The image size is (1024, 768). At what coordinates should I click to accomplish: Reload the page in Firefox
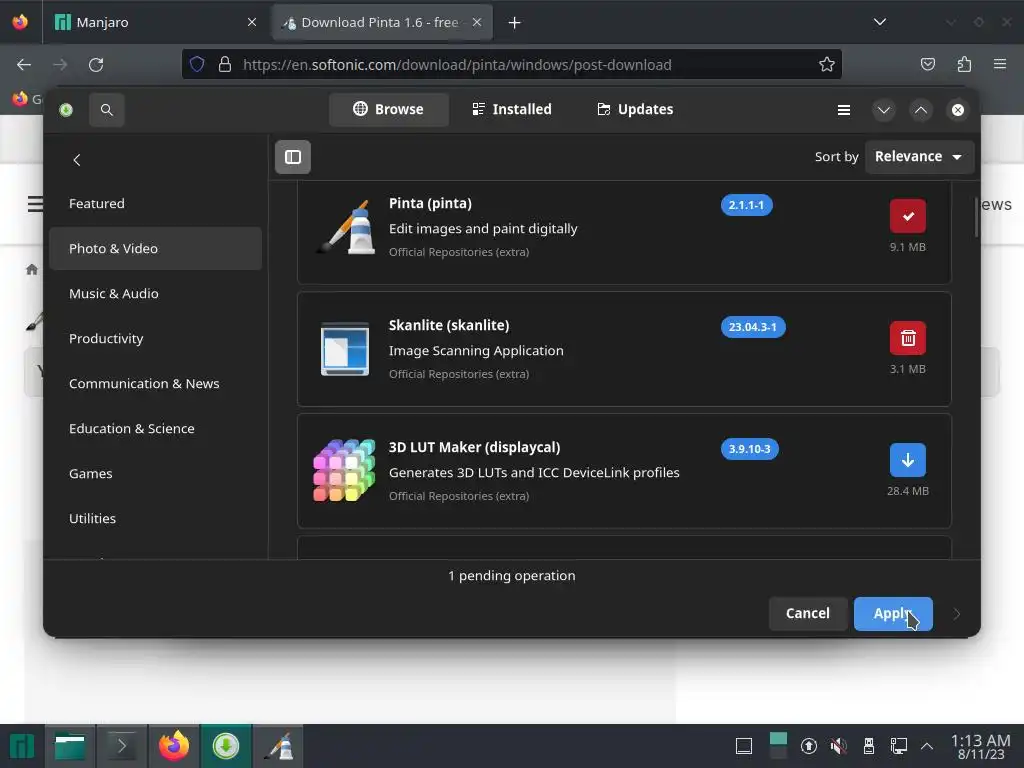click(x=96, y=65)
